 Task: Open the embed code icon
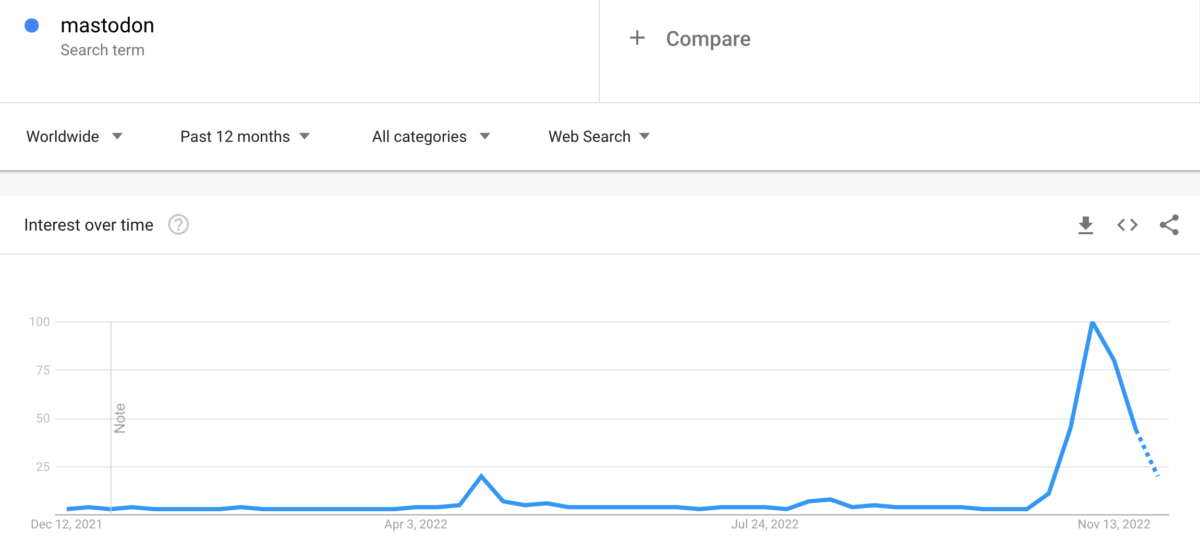[1127, 225]
